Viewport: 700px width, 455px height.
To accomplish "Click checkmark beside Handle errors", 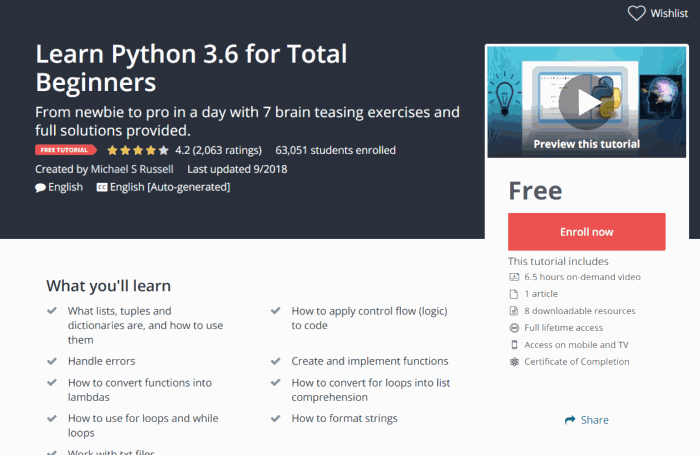I will pos(52,361).
